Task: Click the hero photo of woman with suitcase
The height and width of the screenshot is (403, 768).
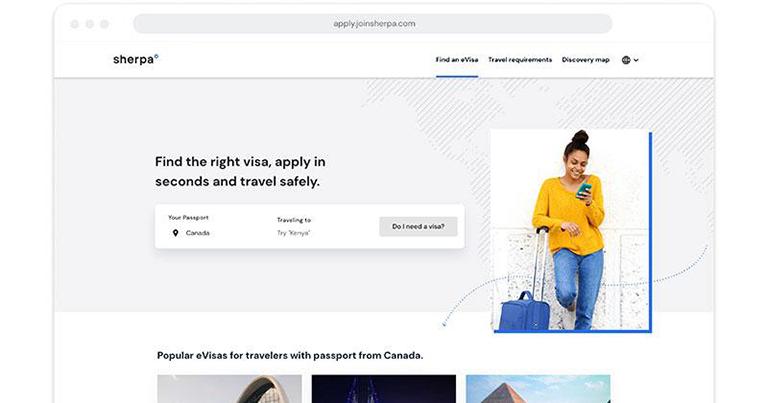Action: tap(570, 230)
